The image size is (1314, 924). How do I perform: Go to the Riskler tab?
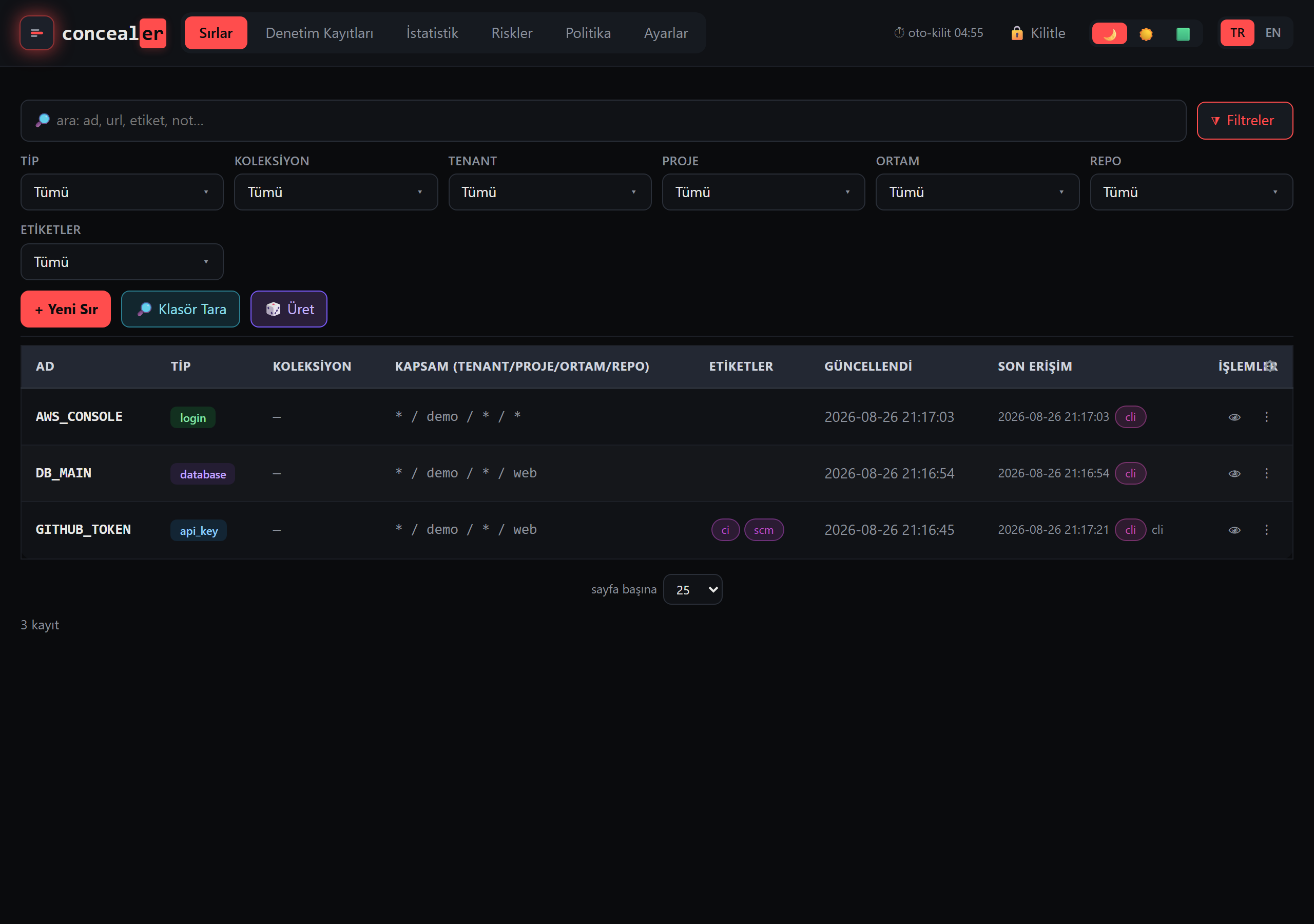click(512, 33)
